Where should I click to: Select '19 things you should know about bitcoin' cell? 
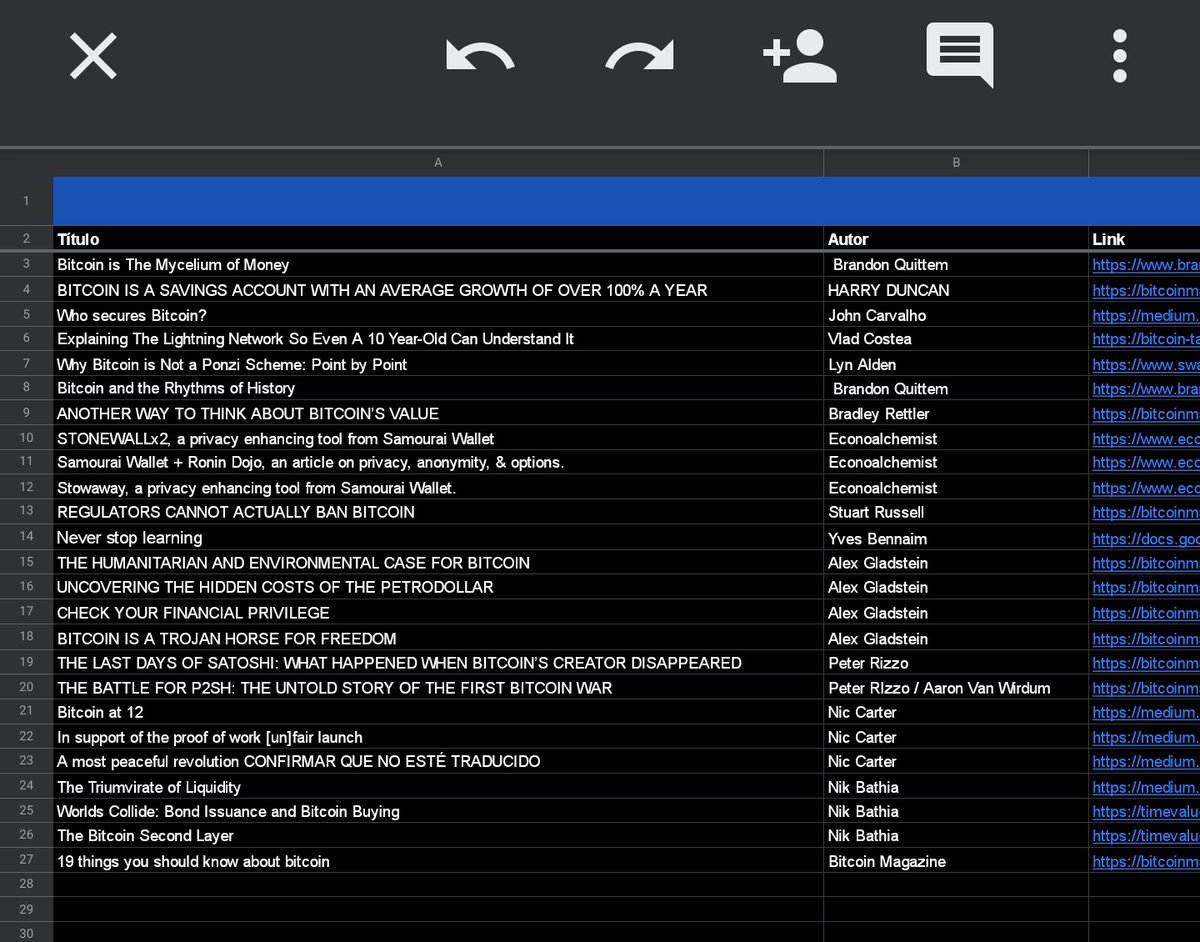438,861
